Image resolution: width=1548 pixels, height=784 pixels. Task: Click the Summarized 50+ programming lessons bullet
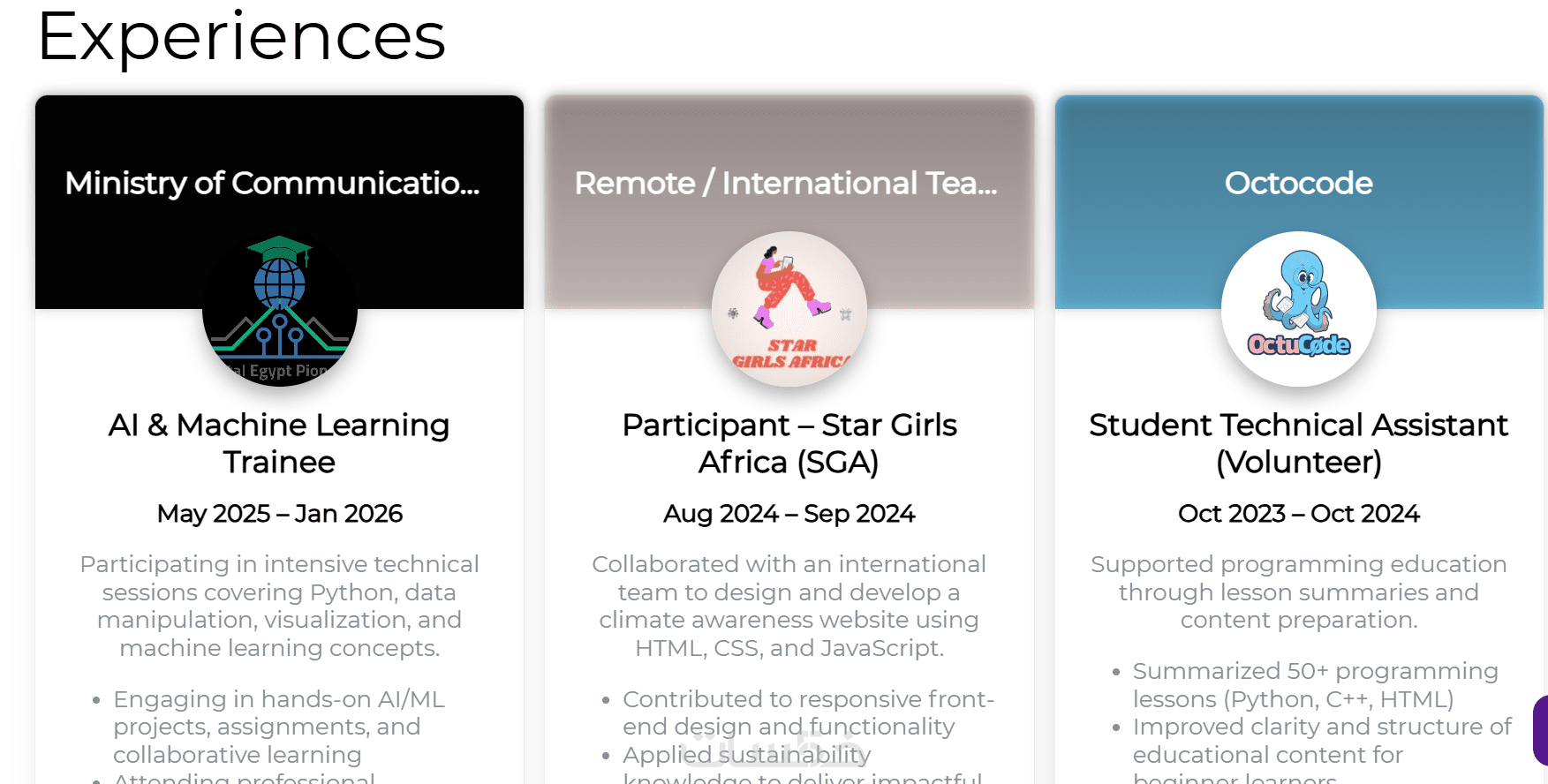point(1315,685)
